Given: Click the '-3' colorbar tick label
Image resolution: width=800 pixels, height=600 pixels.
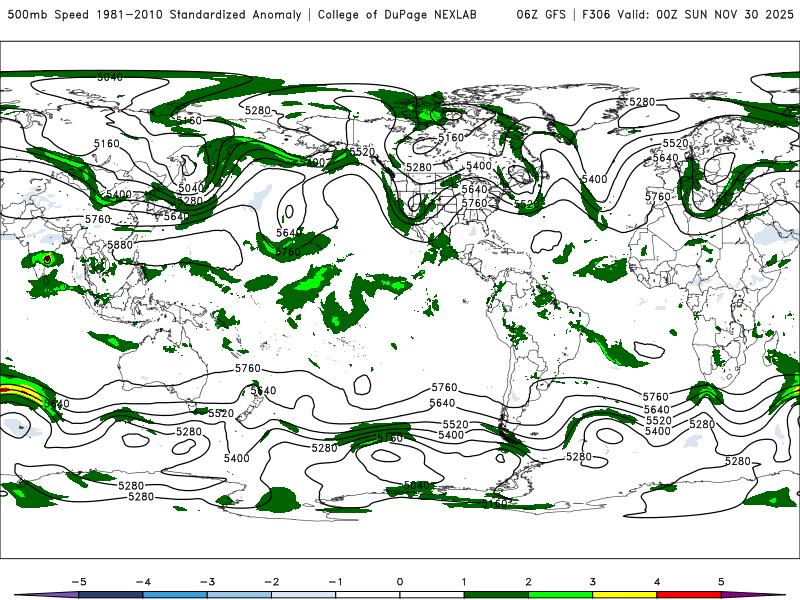Looking at the screenshot, I should (207, 582).
